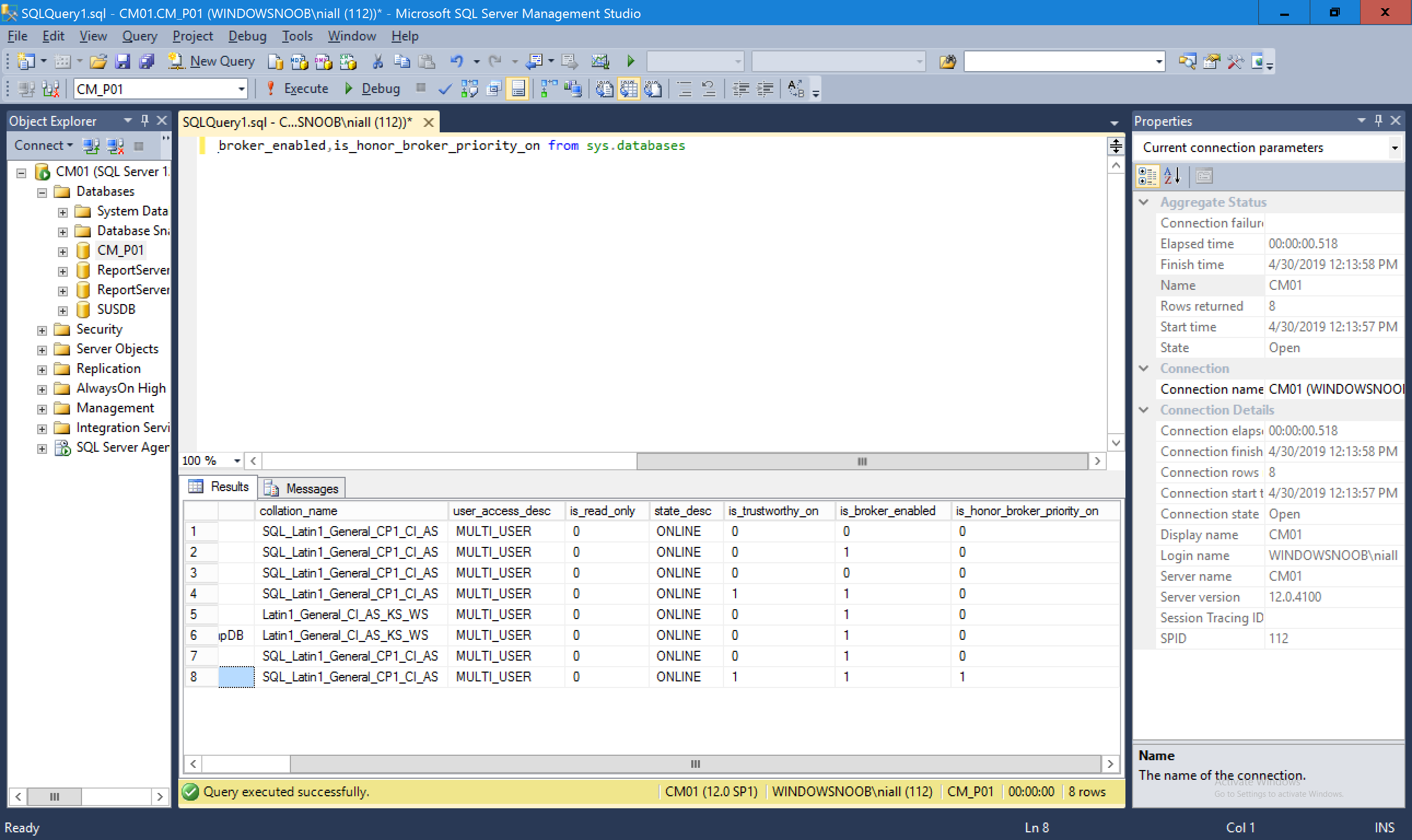Click the Parse checkmark icon
The image size is (1412, 840).
tap(445, 89)
